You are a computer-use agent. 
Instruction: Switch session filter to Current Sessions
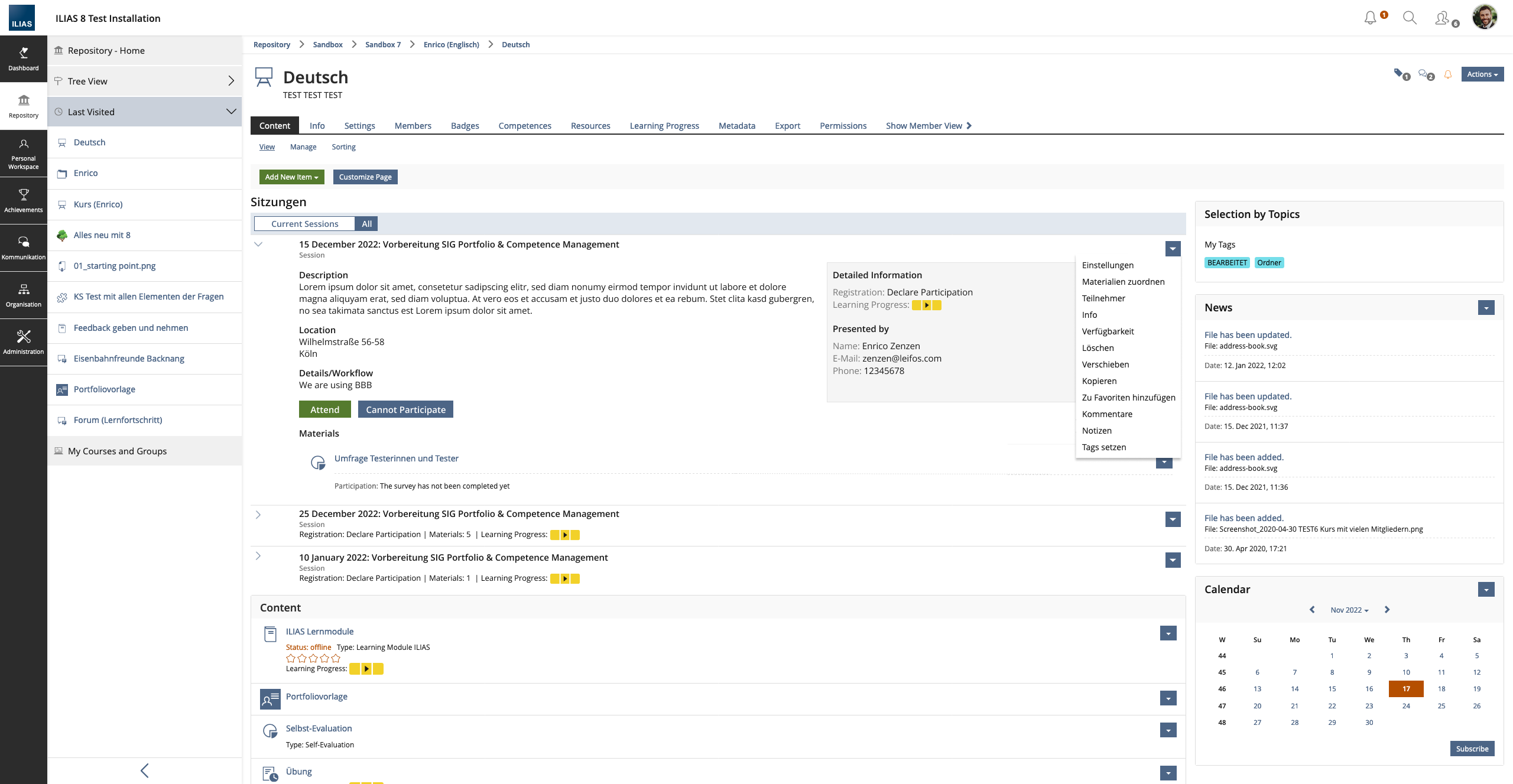pos(304,224)
